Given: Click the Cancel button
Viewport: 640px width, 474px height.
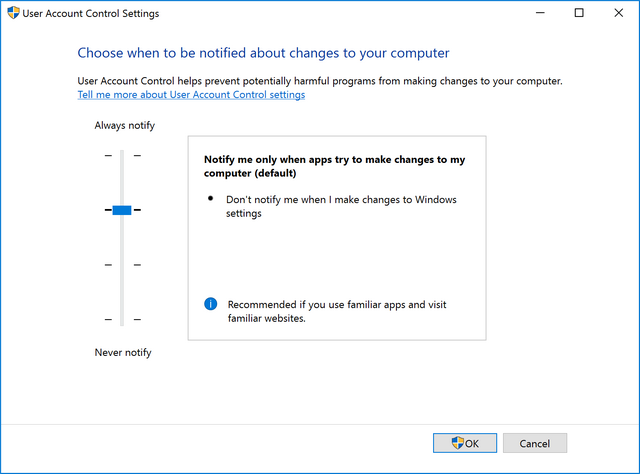Looking at the screenshot, I should click(535, 443).
